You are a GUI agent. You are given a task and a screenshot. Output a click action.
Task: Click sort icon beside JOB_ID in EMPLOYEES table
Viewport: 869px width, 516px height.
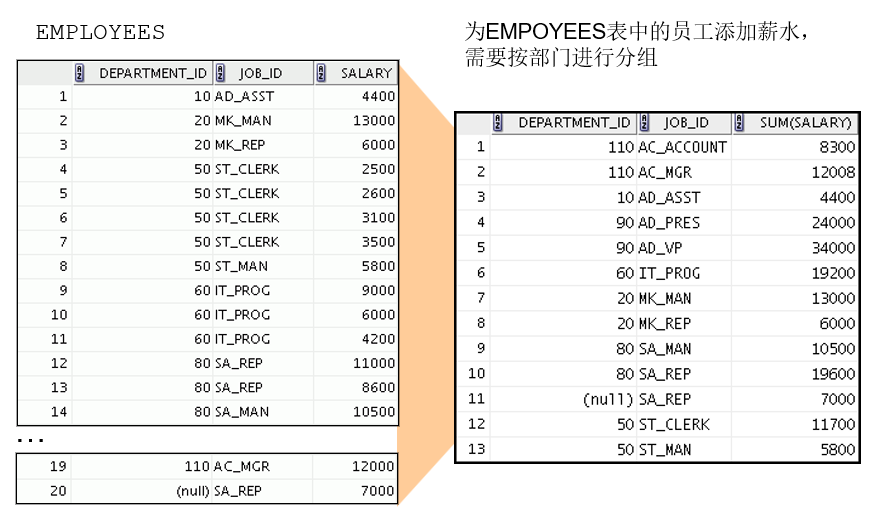[x=220, y=73]
